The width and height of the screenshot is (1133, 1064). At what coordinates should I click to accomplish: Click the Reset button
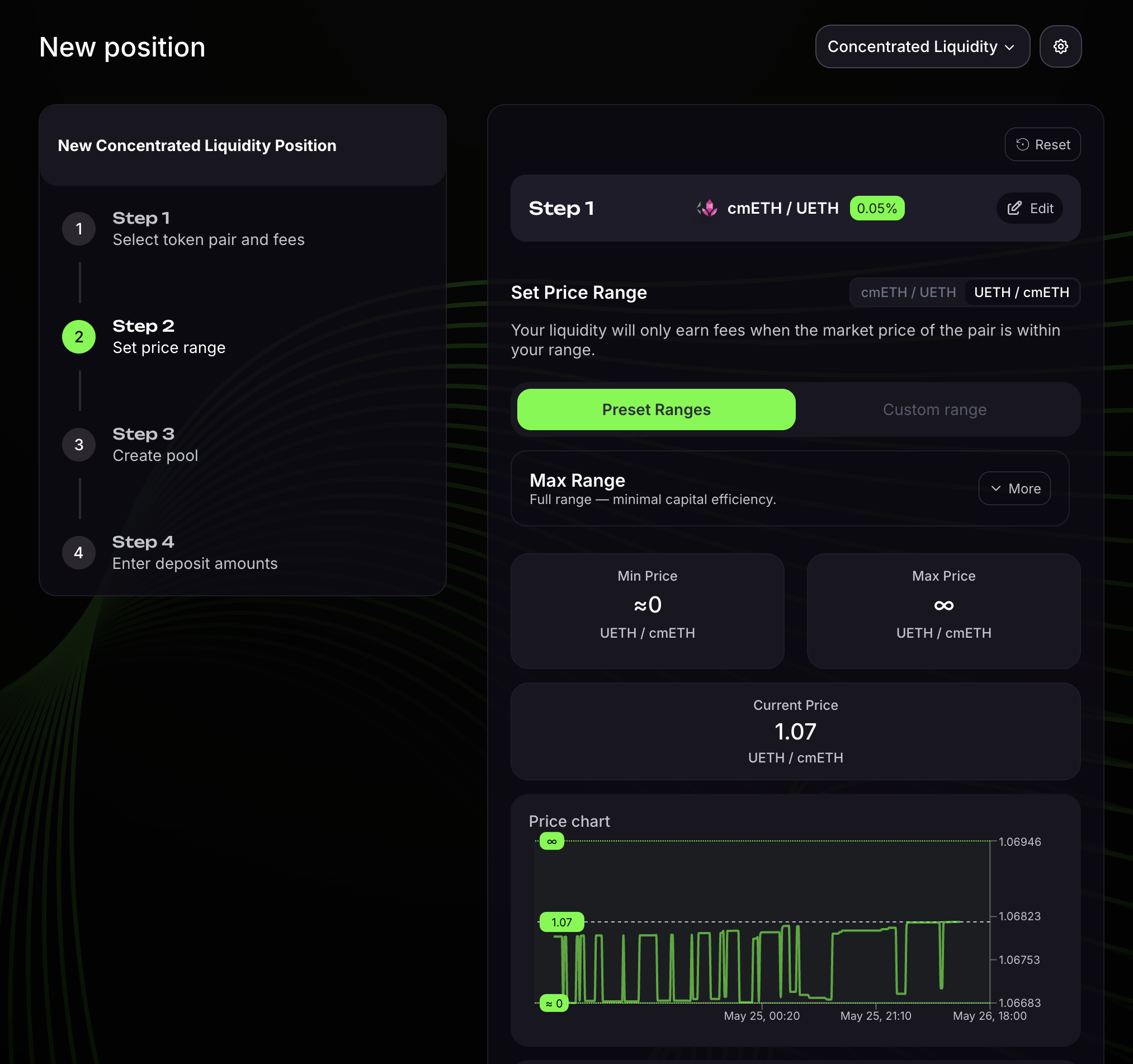pyautogui.click(x=1042, y=144)
